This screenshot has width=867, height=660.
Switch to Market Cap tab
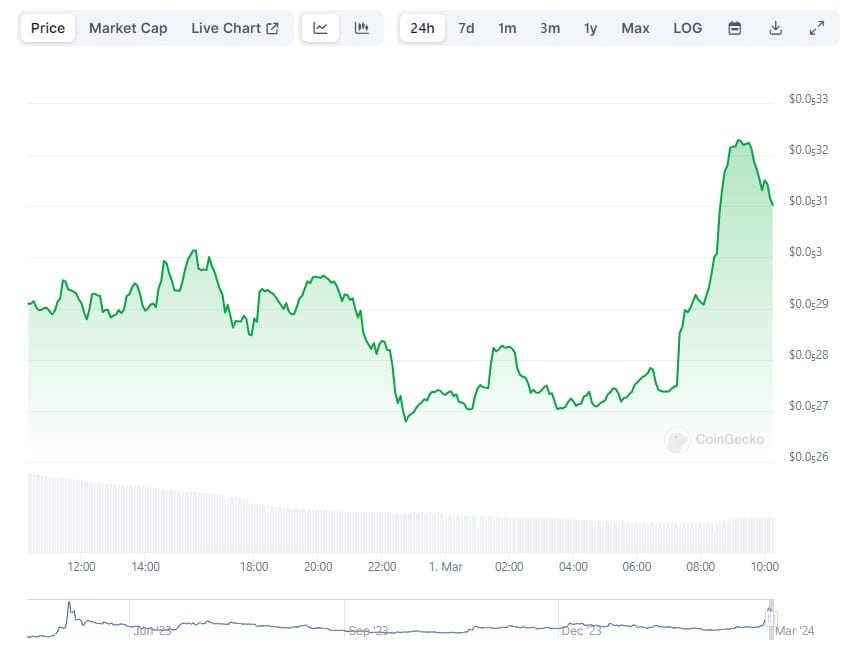click(128, 28)
